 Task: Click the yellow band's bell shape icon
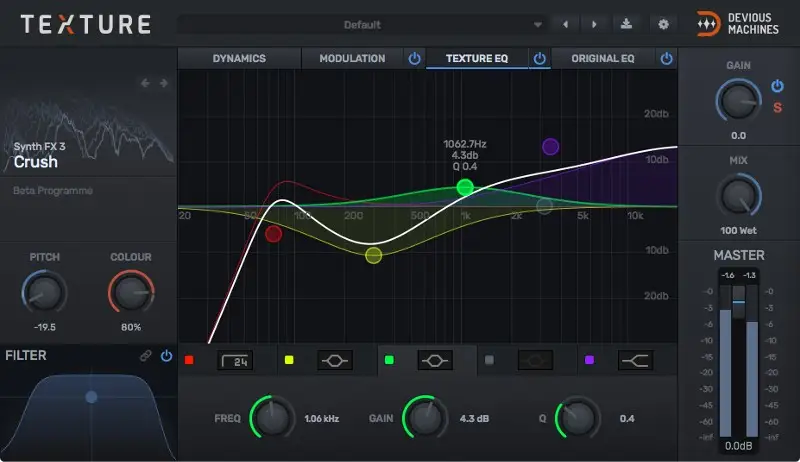(x=335, y=360)
